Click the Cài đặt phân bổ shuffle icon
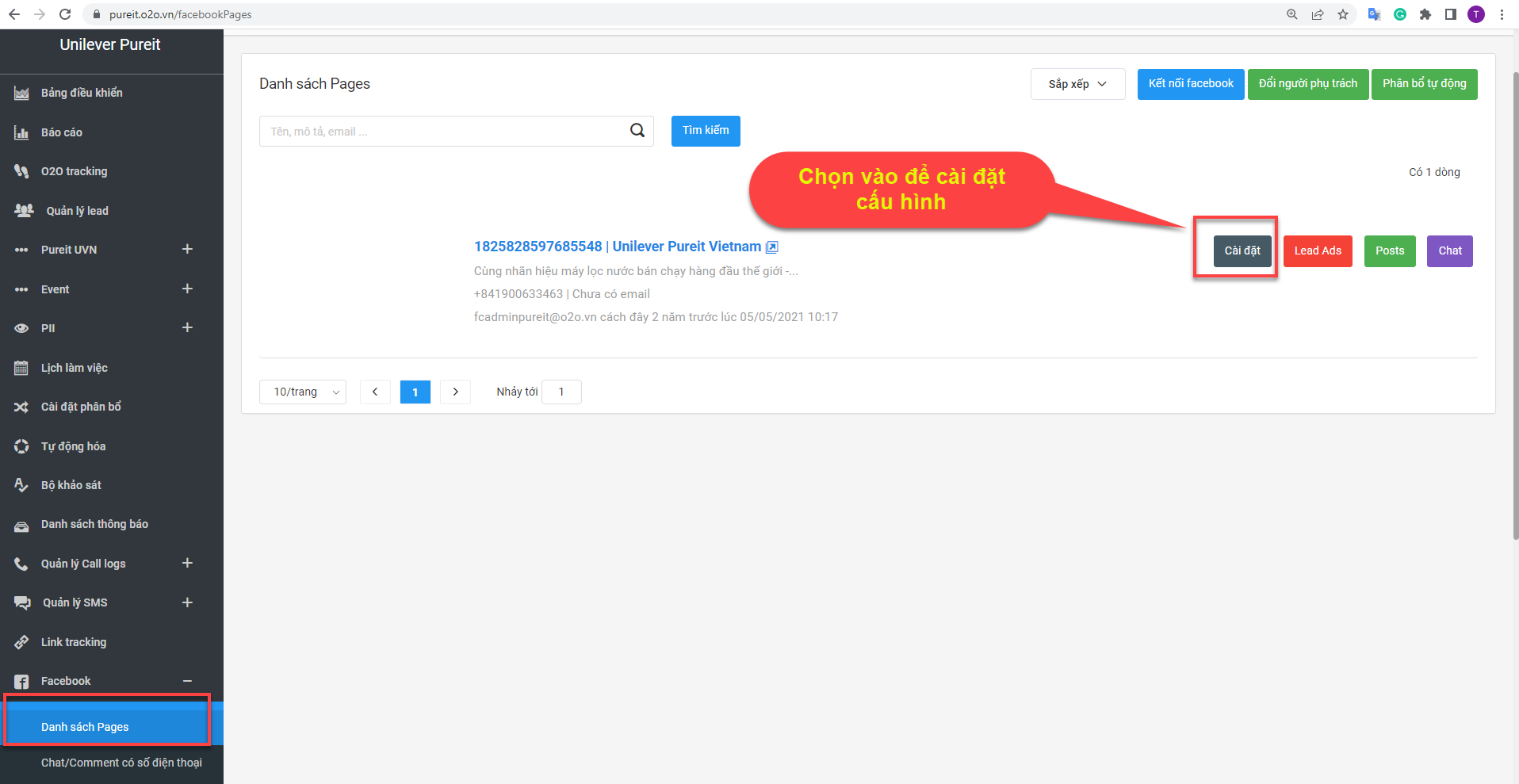Screen dimensions: 1519x784 coord(21,407)
